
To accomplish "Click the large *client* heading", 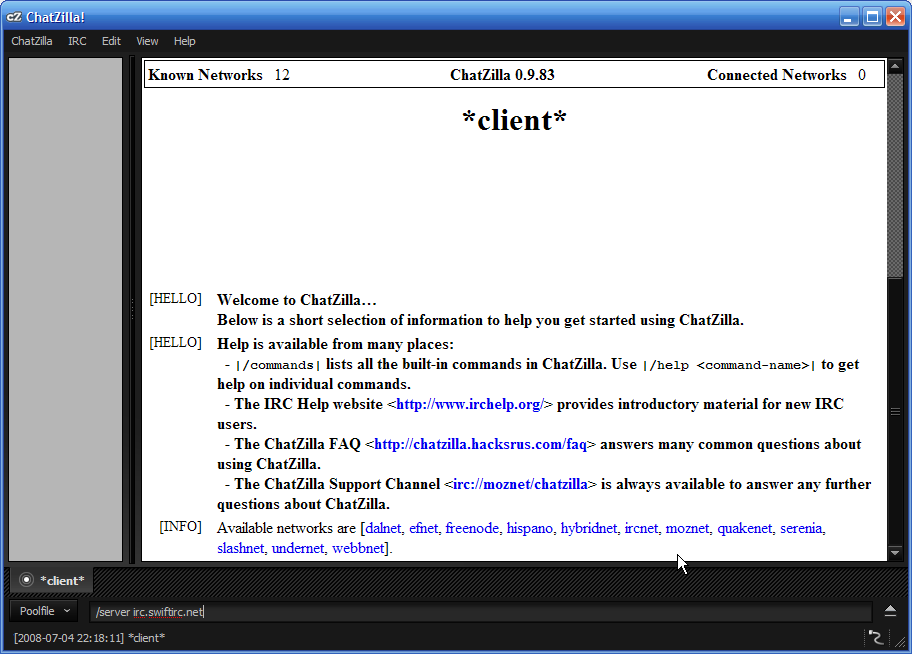I will (514, 120).
